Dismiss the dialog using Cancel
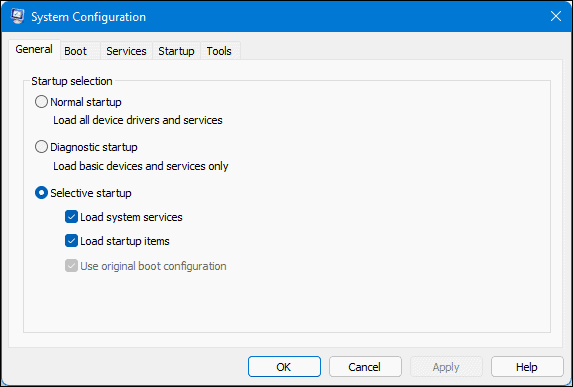573x387 pixels. (x=365, y=367)
